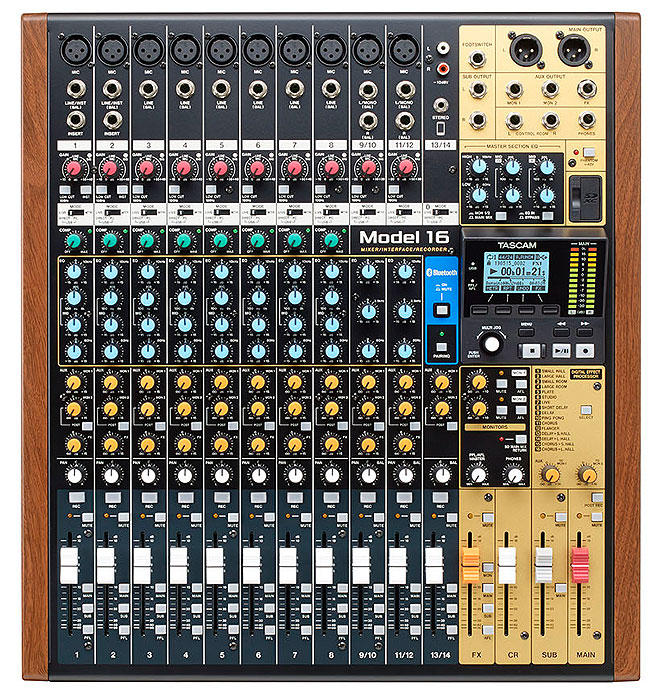Mute the SUB output strip
The width and height of the screenshot is (660, 694).
coord(560,517)
